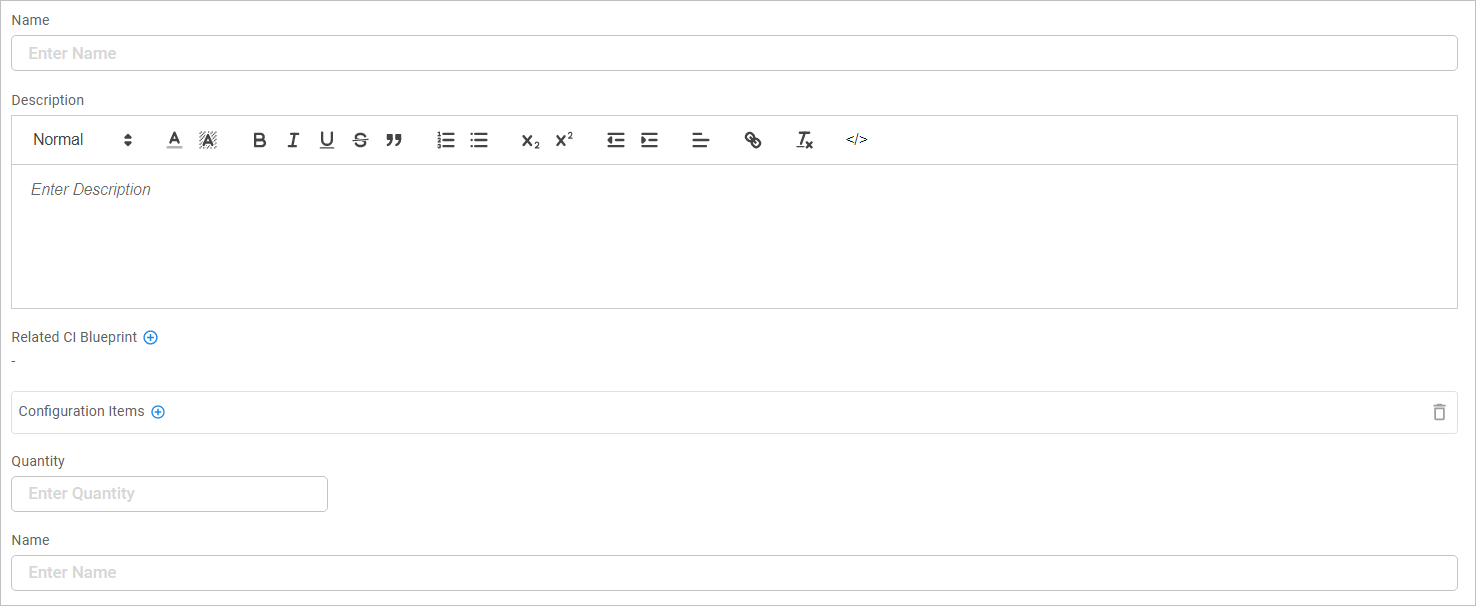Open the font color picker

pyautogui.click(x=174, y=140)
